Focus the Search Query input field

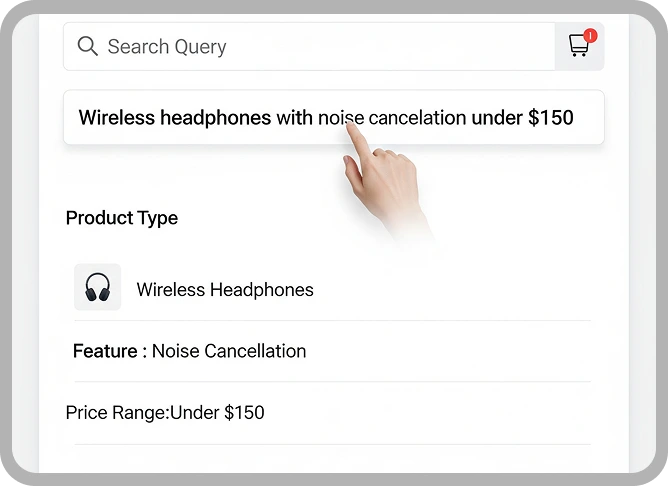[309, 46]
